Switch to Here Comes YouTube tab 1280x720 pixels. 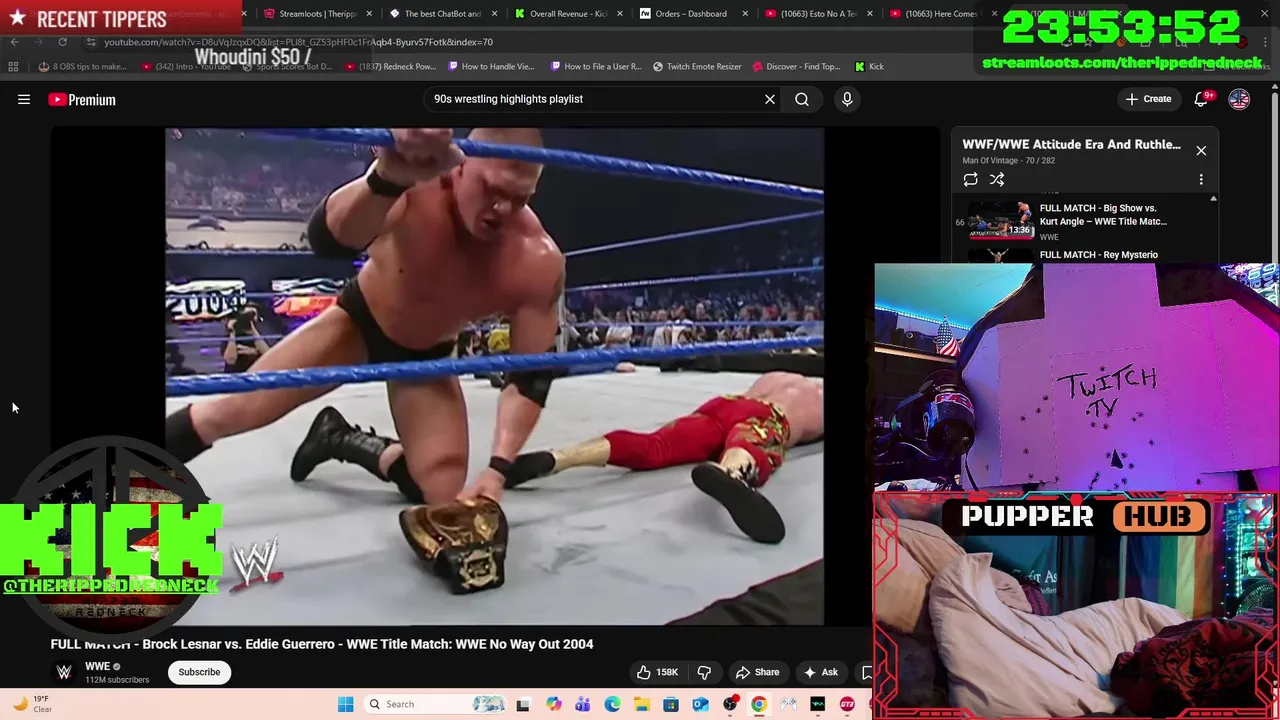click(x=940, y=14)
